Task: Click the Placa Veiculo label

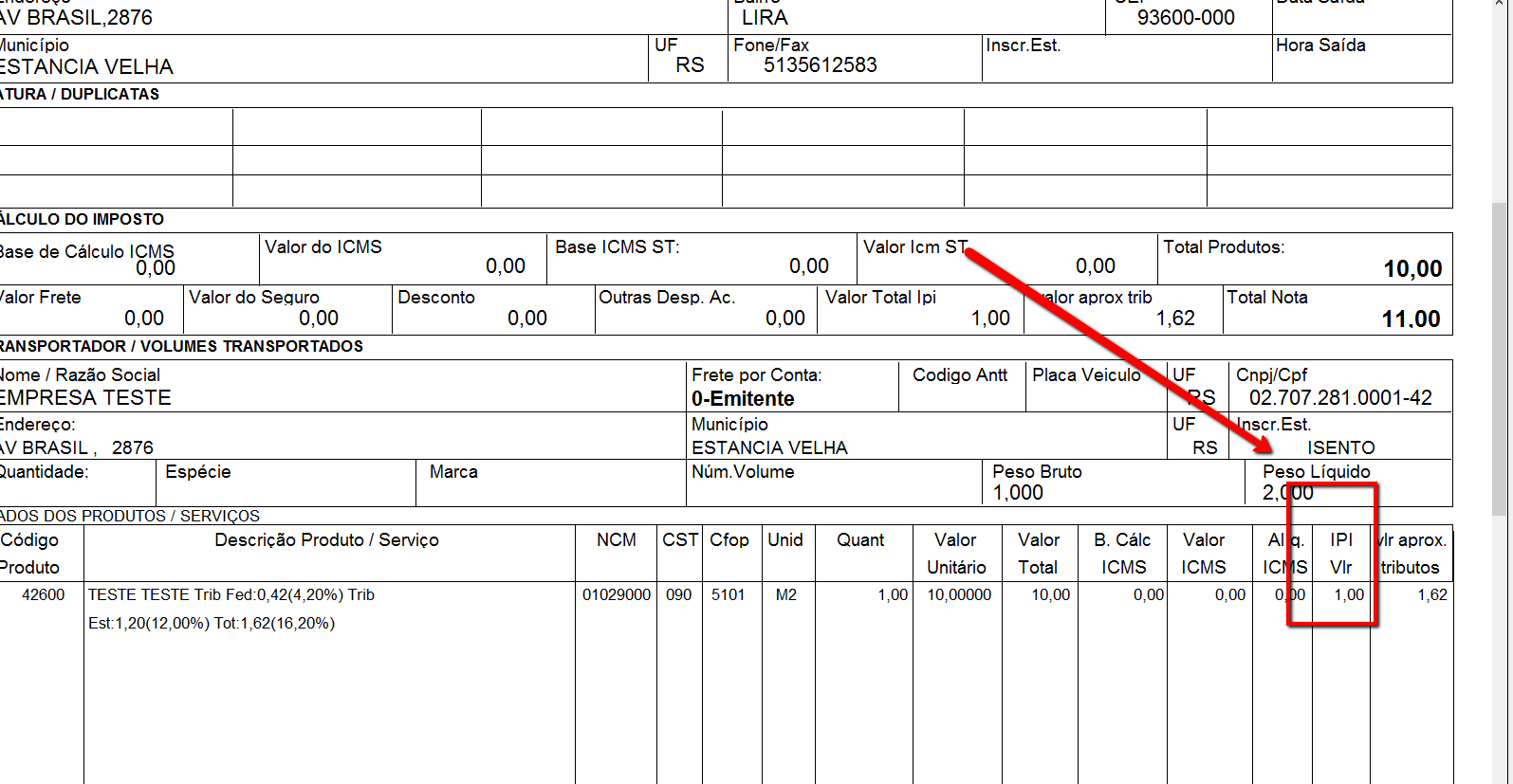Action: tap(1087, 375)
